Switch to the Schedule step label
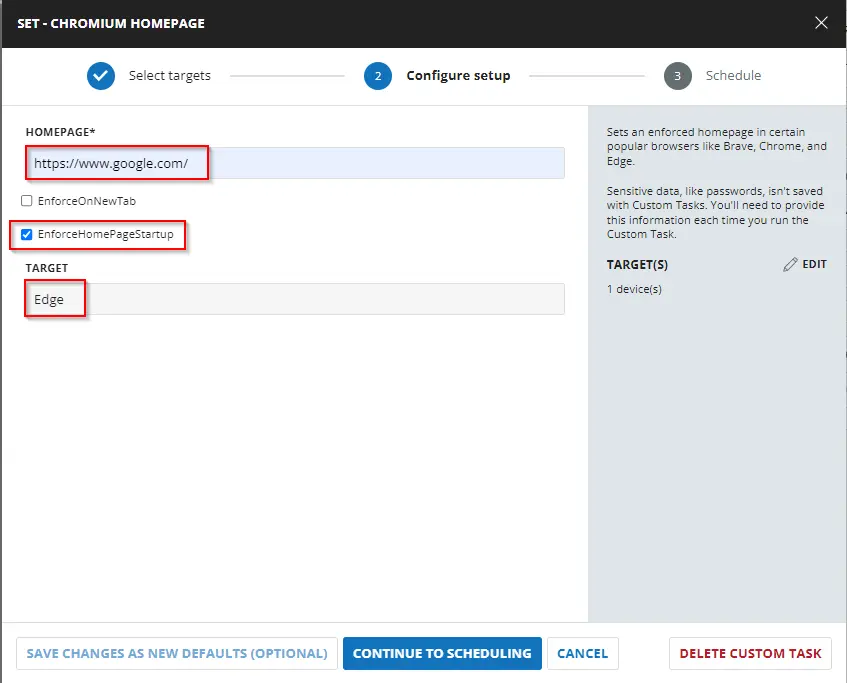 733,76
